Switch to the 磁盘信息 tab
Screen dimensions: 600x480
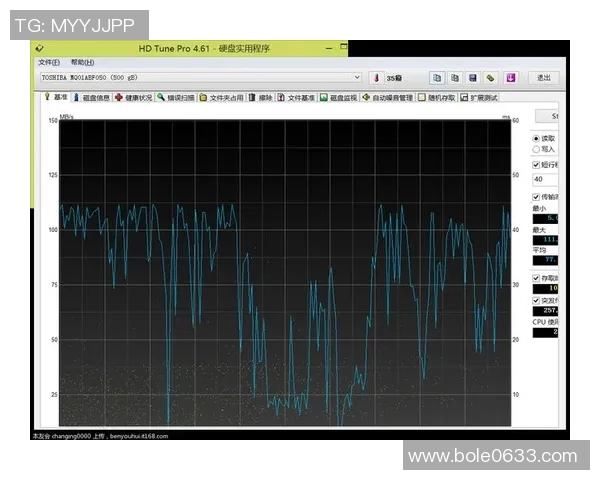tap(92, 98)
